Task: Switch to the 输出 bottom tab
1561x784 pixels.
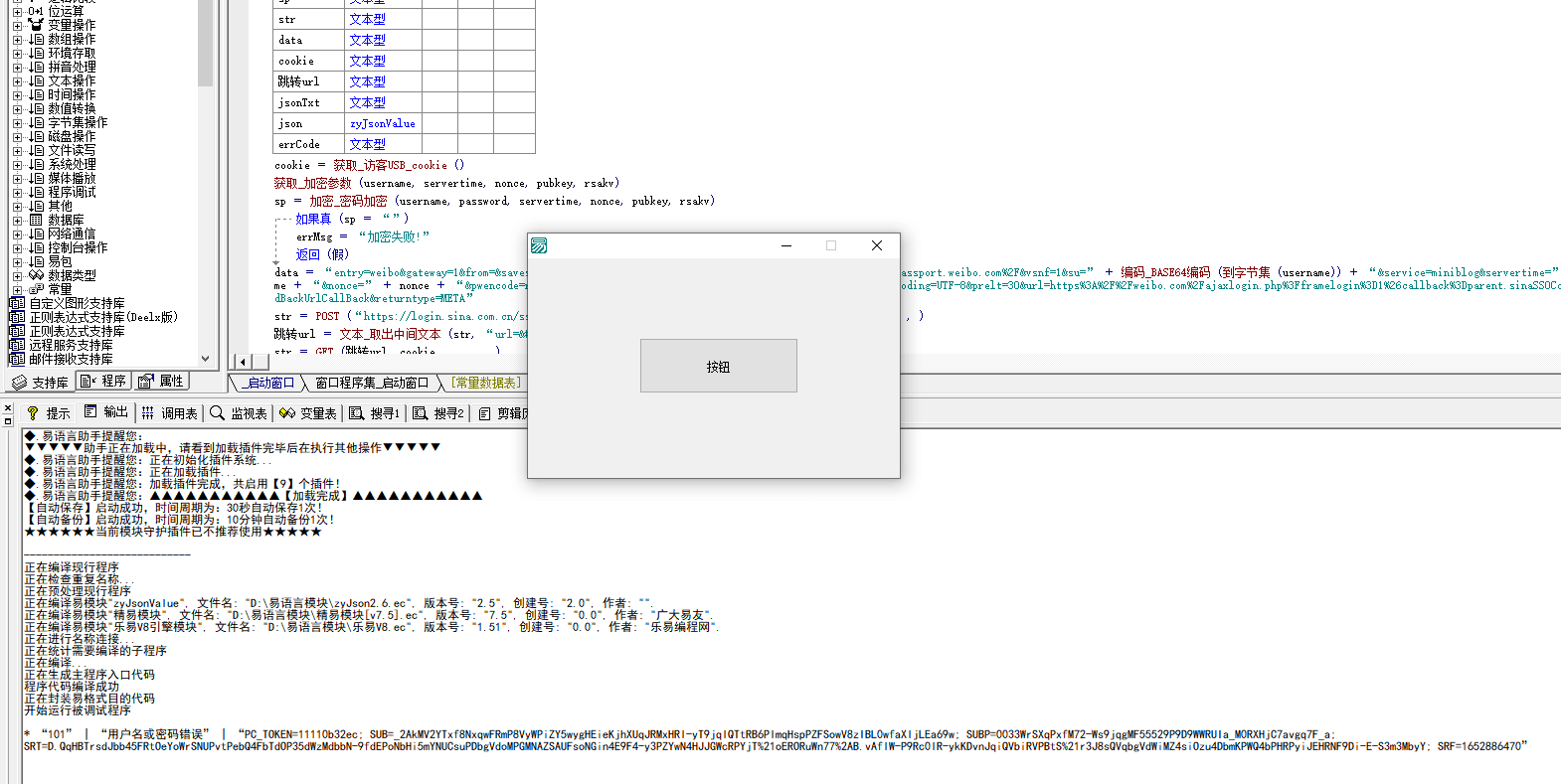Action: point(106,412)
